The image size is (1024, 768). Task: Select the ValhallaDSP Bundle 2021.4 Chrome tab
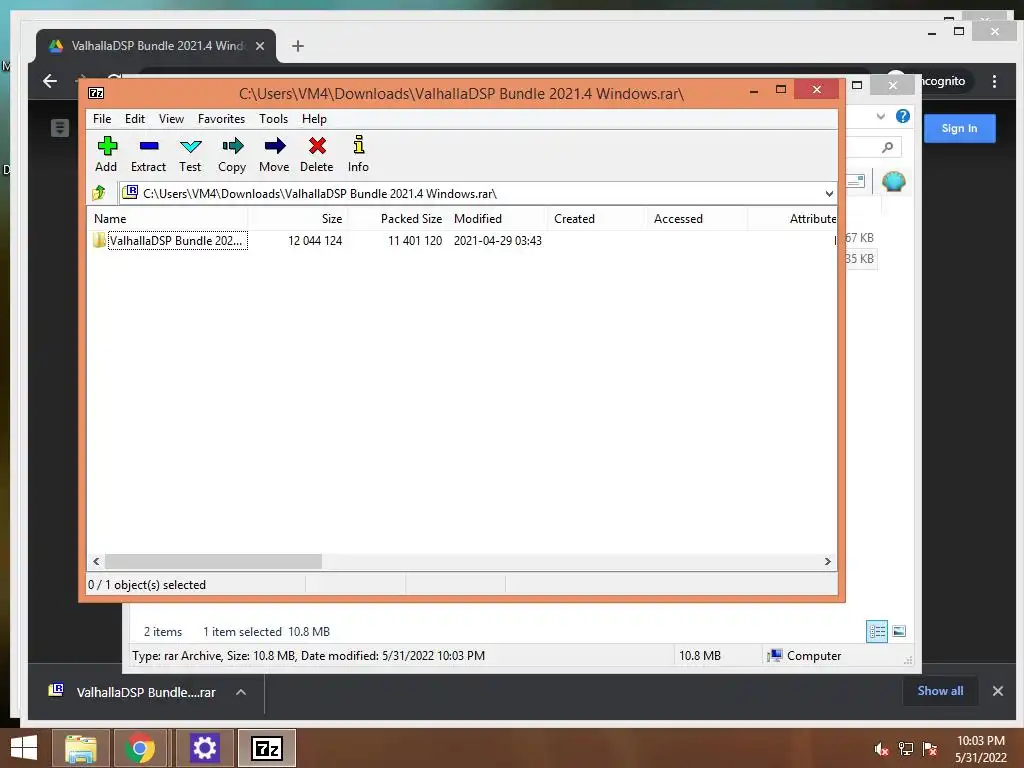coord(155,46)
